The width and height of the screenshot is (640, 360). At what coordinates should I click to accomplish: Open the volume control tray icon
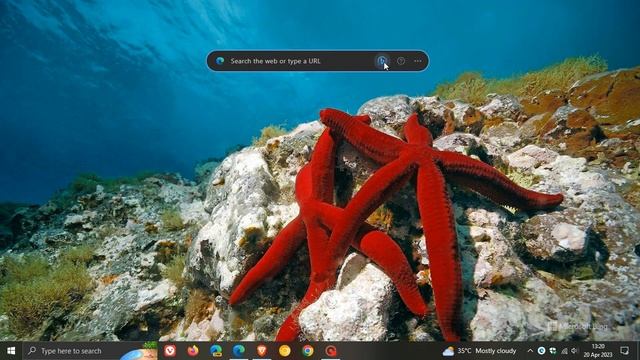coord(575,351)
